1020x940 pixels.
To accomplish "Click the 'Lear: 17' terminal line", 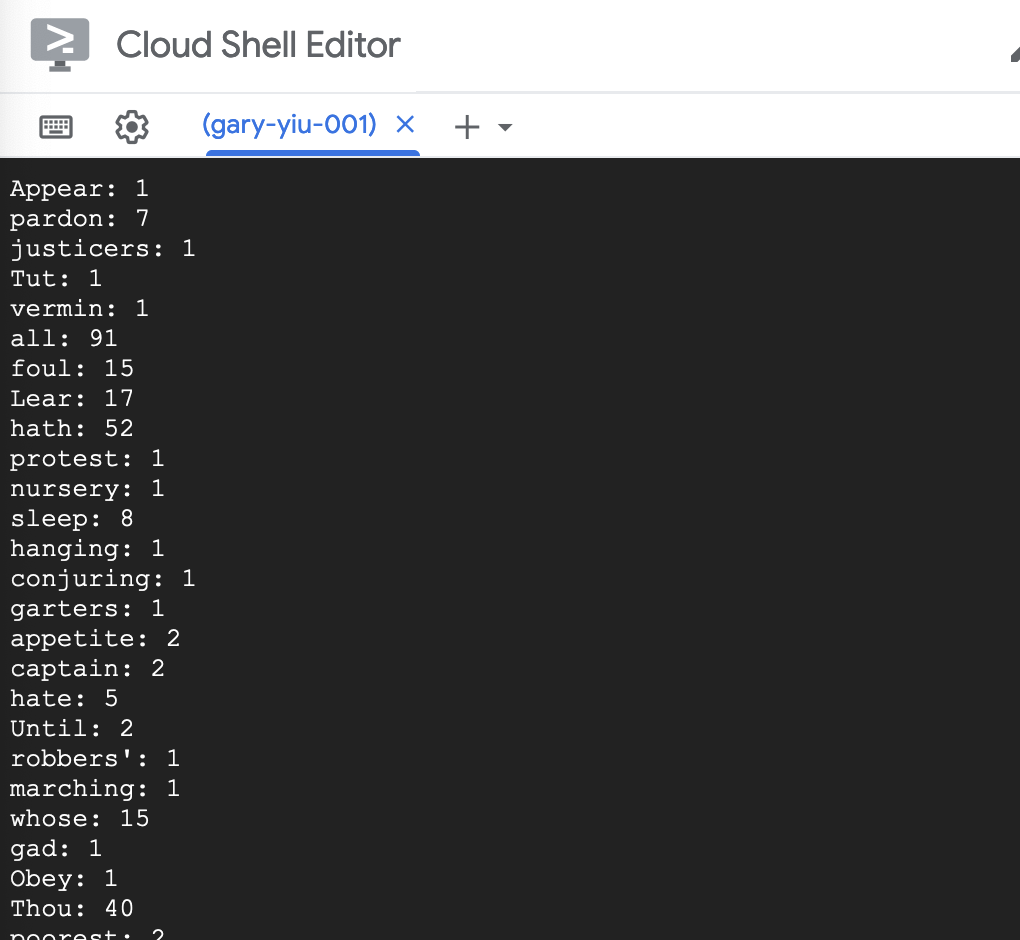I will tap(72, 398).
